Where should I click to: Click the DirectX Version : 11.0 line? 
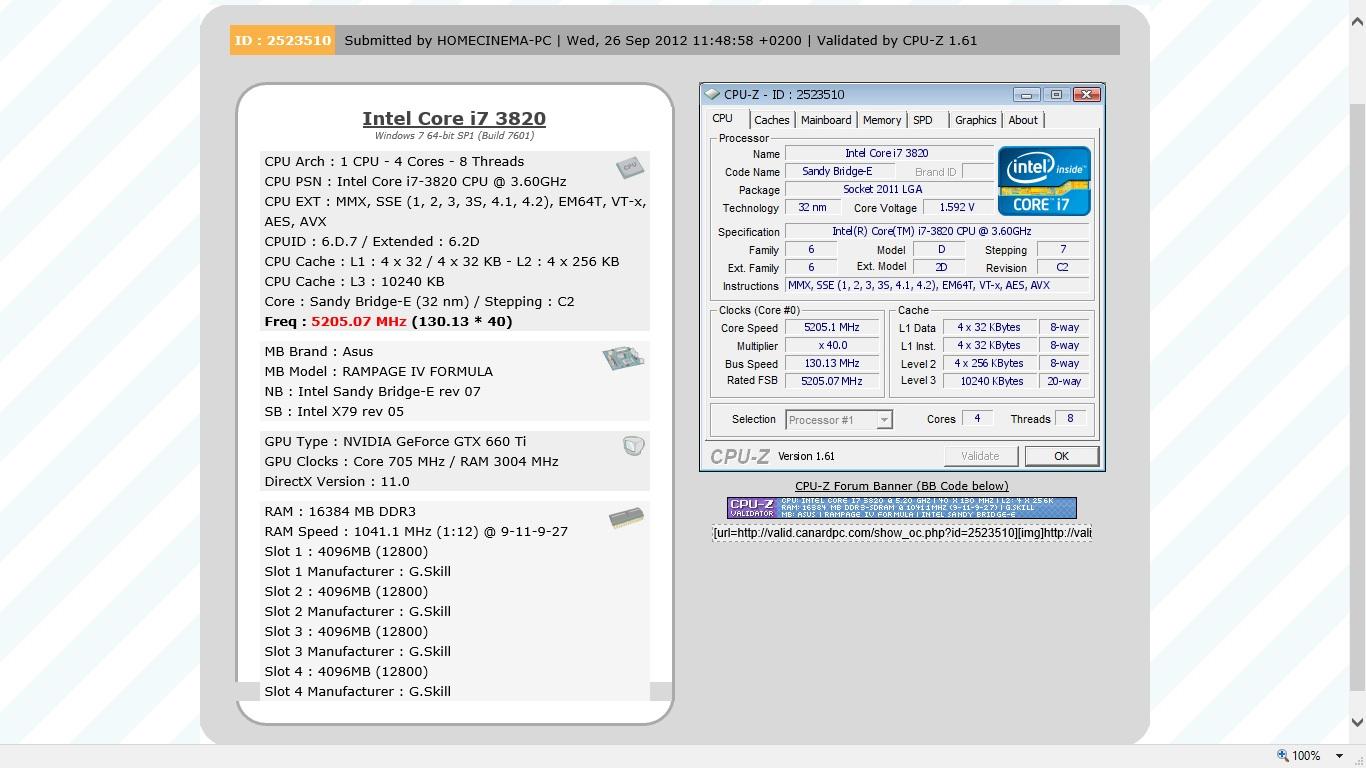(x=337, y=481)
